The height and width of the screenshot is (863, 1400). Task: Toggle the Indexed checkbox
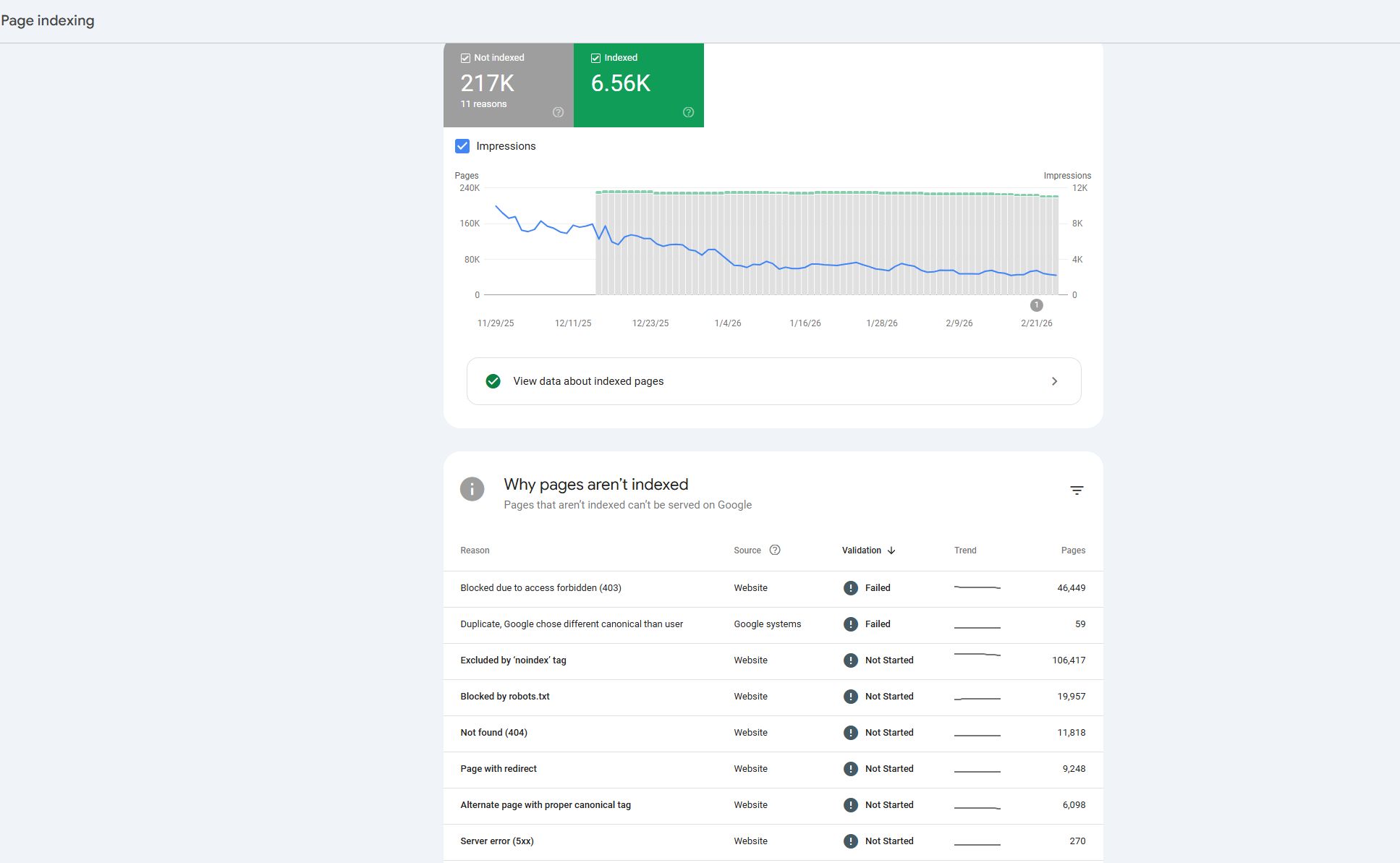595,58
